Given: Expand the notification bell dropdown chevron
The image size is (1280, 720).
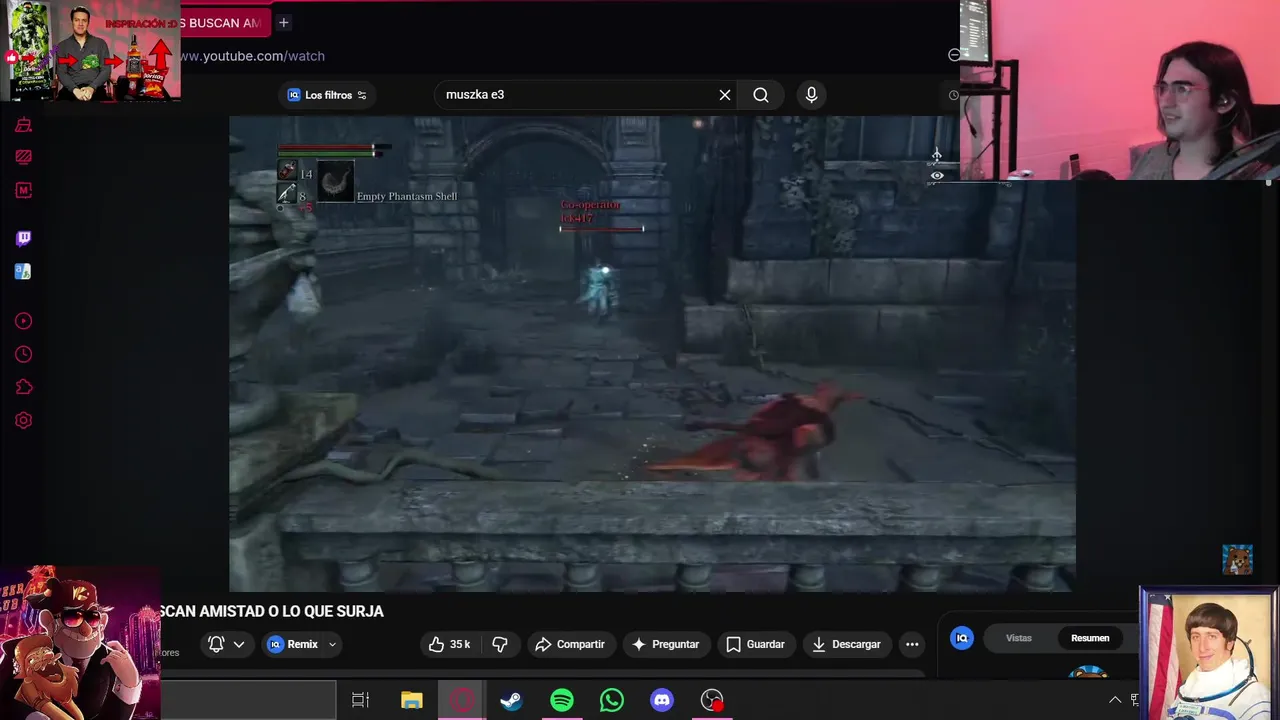Looking at the screenshot, I should (x=239, y=645).
